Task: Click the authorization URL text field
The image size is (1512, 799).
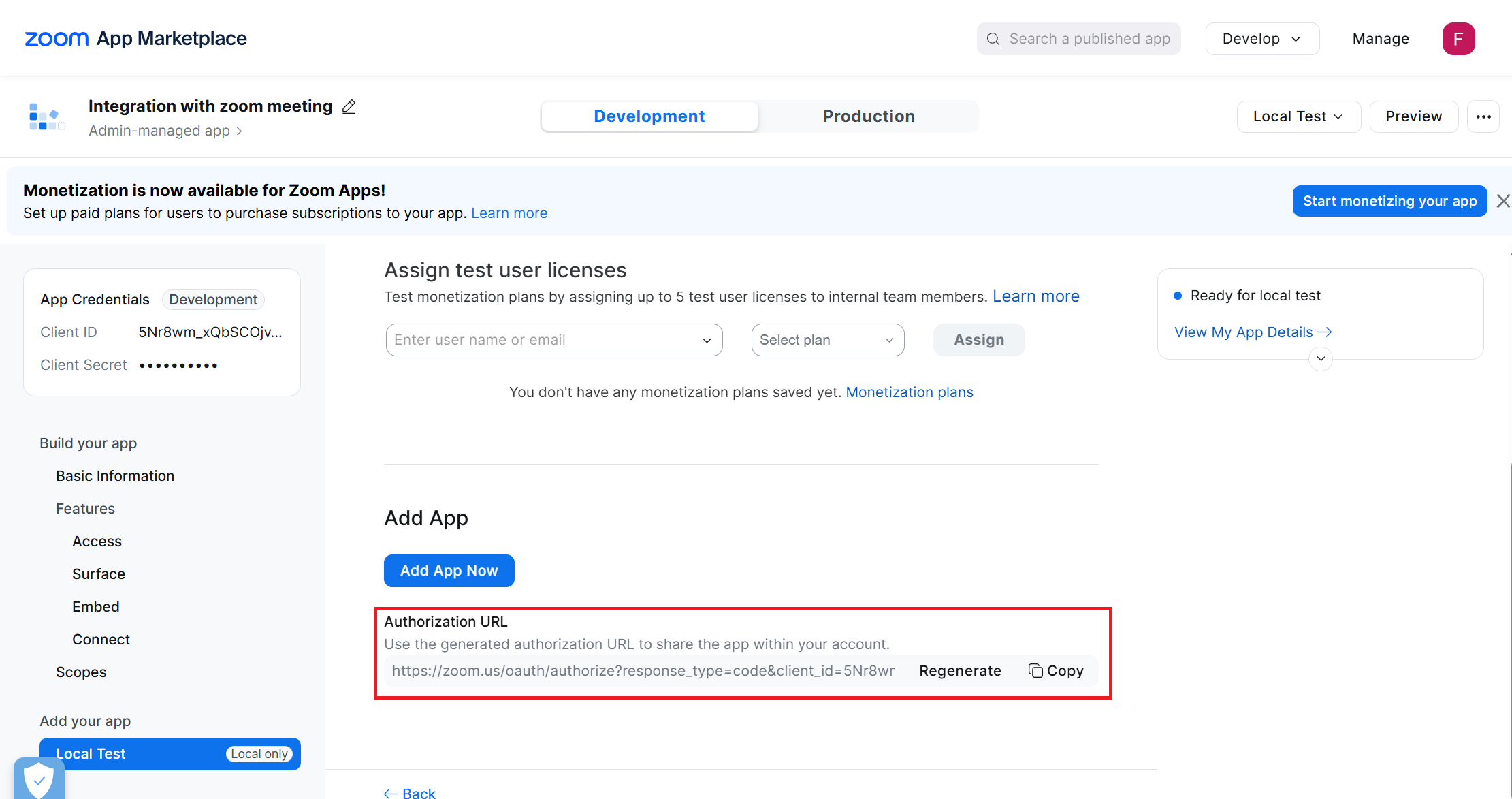Action: (x=643, y=671)
